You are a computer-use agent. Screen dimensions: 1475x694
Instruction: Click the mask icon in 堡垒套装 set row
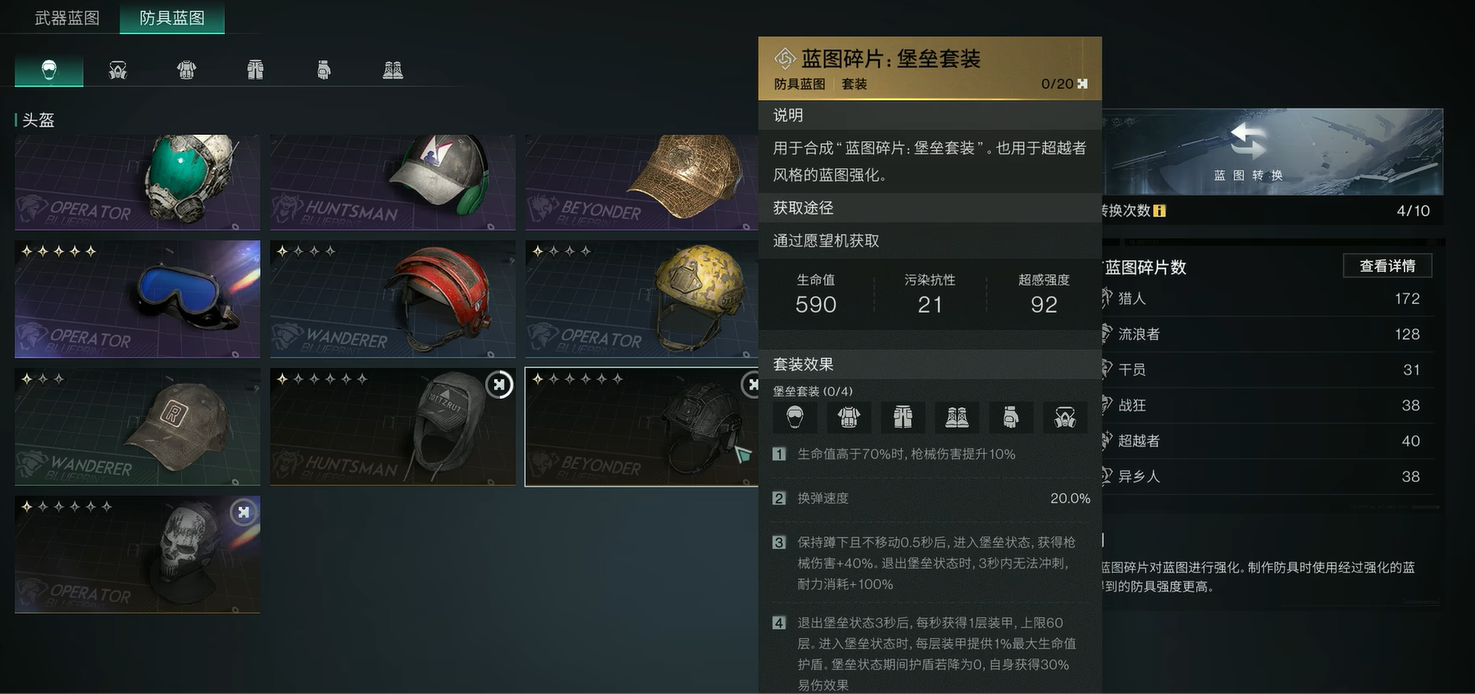click(x=1065, y=417)
